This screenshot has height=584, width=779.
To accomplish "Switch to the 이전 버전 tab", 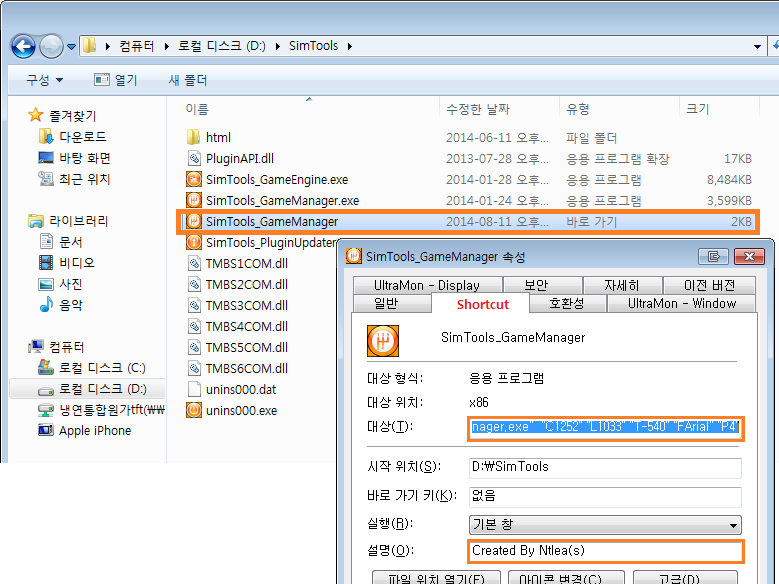I will click(709, 285).
